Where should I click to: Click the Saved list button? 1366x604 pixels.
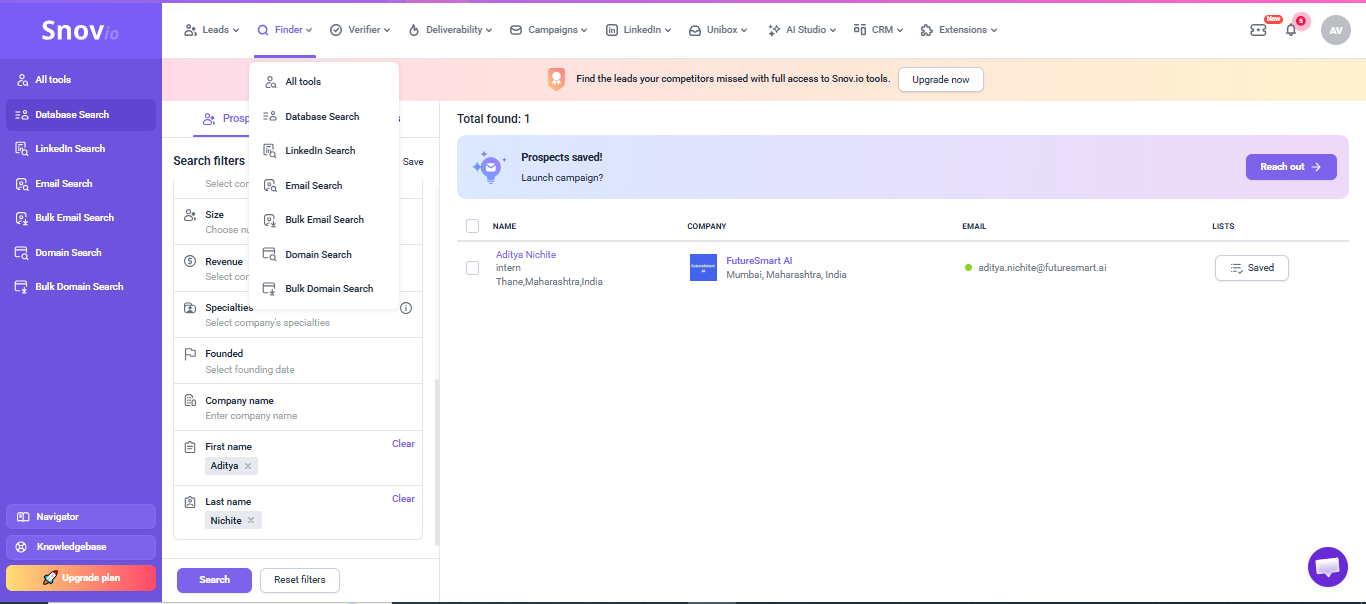tap(1252, 268)
